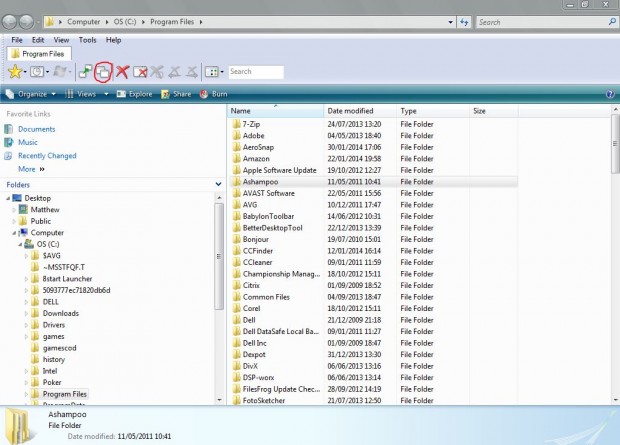Image resolution: width=620 pixels, height=445 pixels.
Task: Go forward with the Forward arrow button
Action: 26,22
